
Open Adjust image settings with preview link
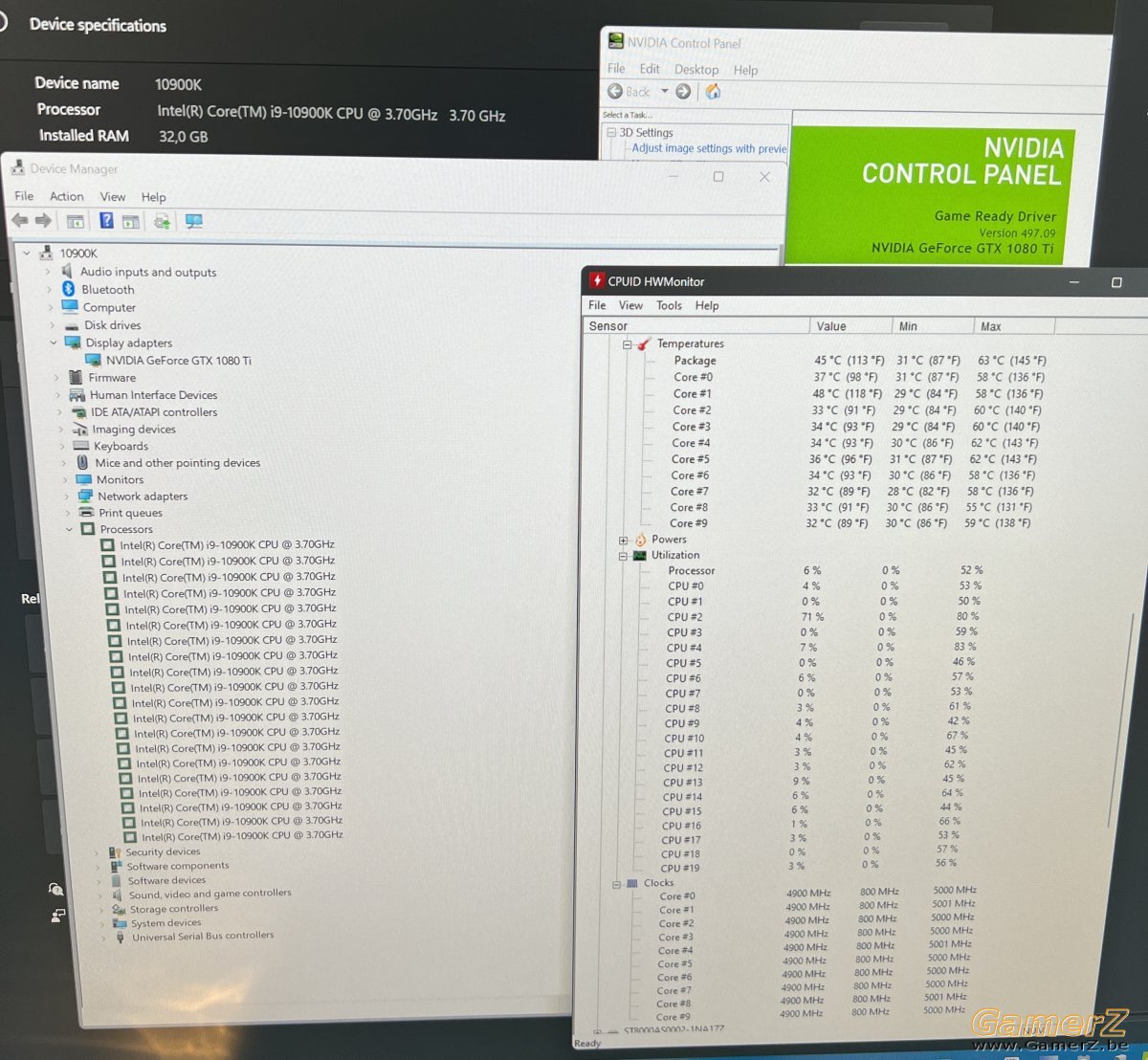pyautogui.click(x=709, y=148)
